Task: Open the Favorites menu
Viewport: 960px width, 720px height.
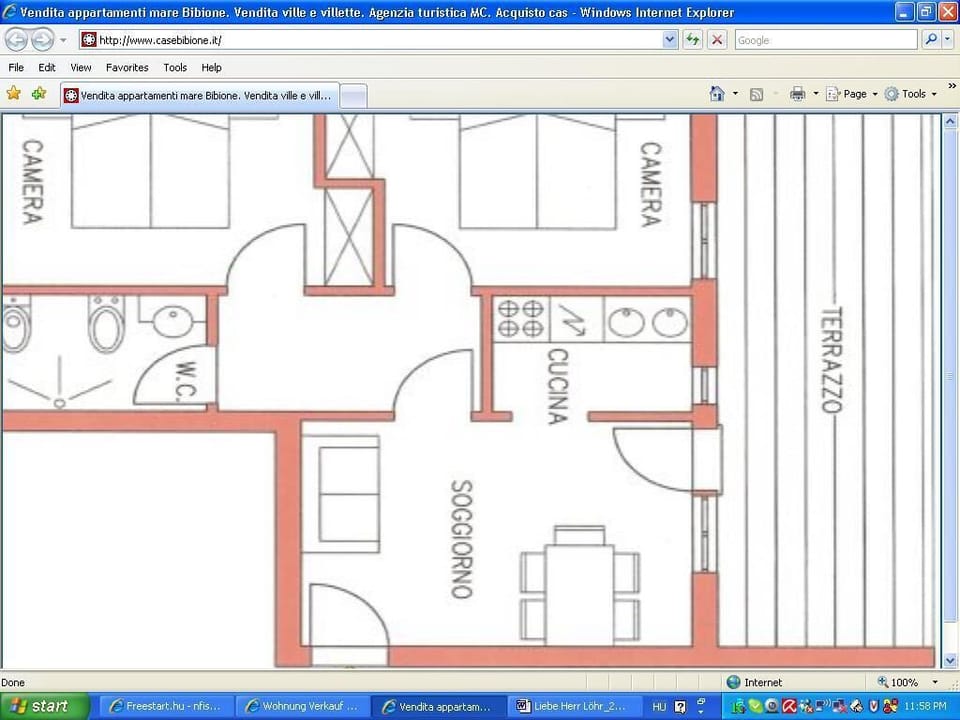Action: pyautogui.click(x=127, y=67)
